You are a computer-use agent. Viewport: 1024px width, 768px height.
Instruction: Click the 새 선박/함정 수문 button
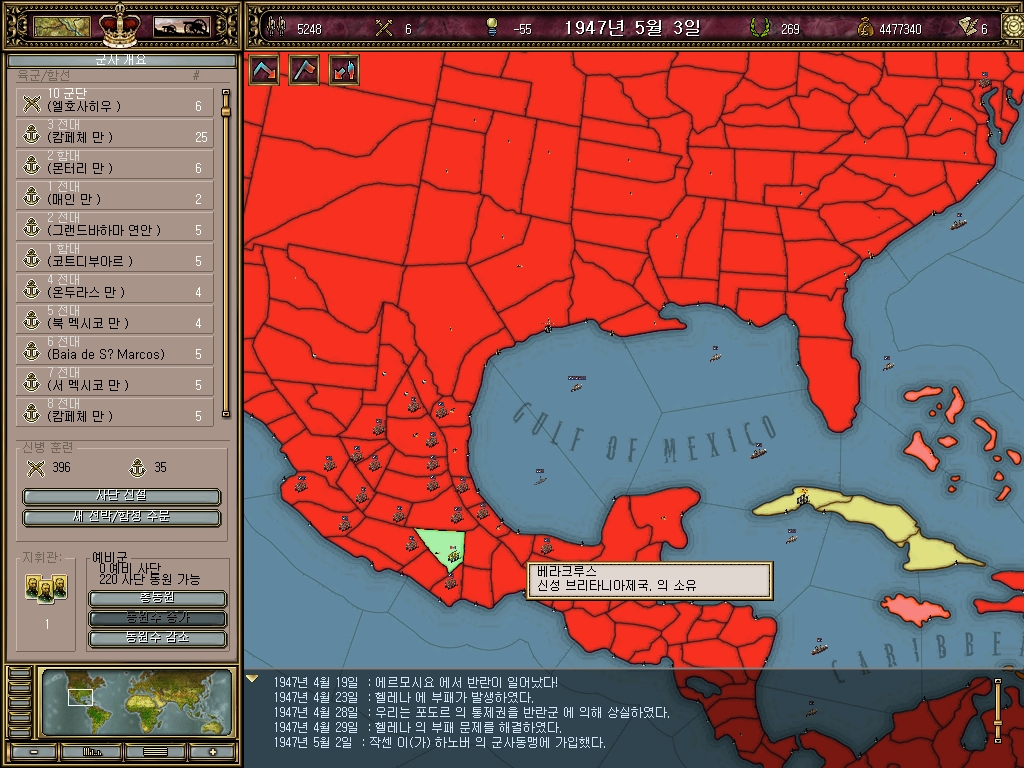[x=121, y=517]
